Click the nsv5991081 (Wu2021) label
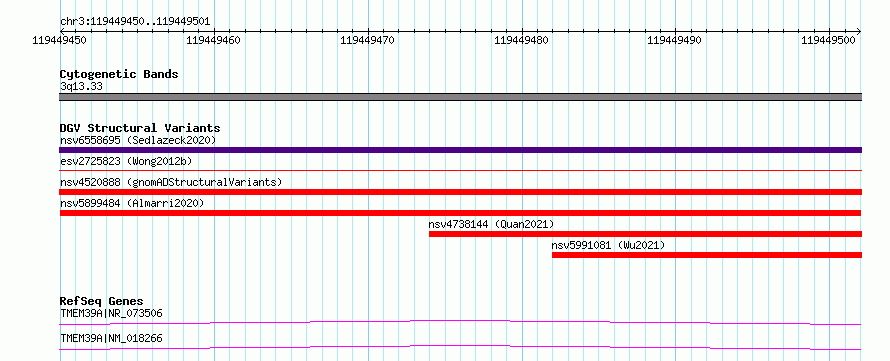The width and height of the screenshot is (890, 361). [x=608, y=245]
